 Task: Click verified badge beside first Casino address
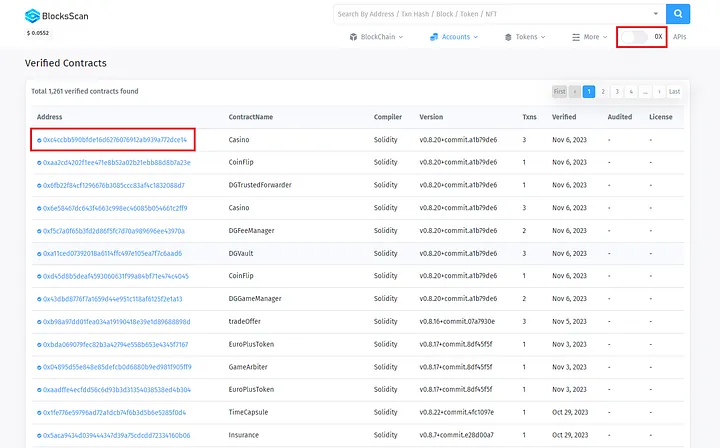click(x=39, y=140)
